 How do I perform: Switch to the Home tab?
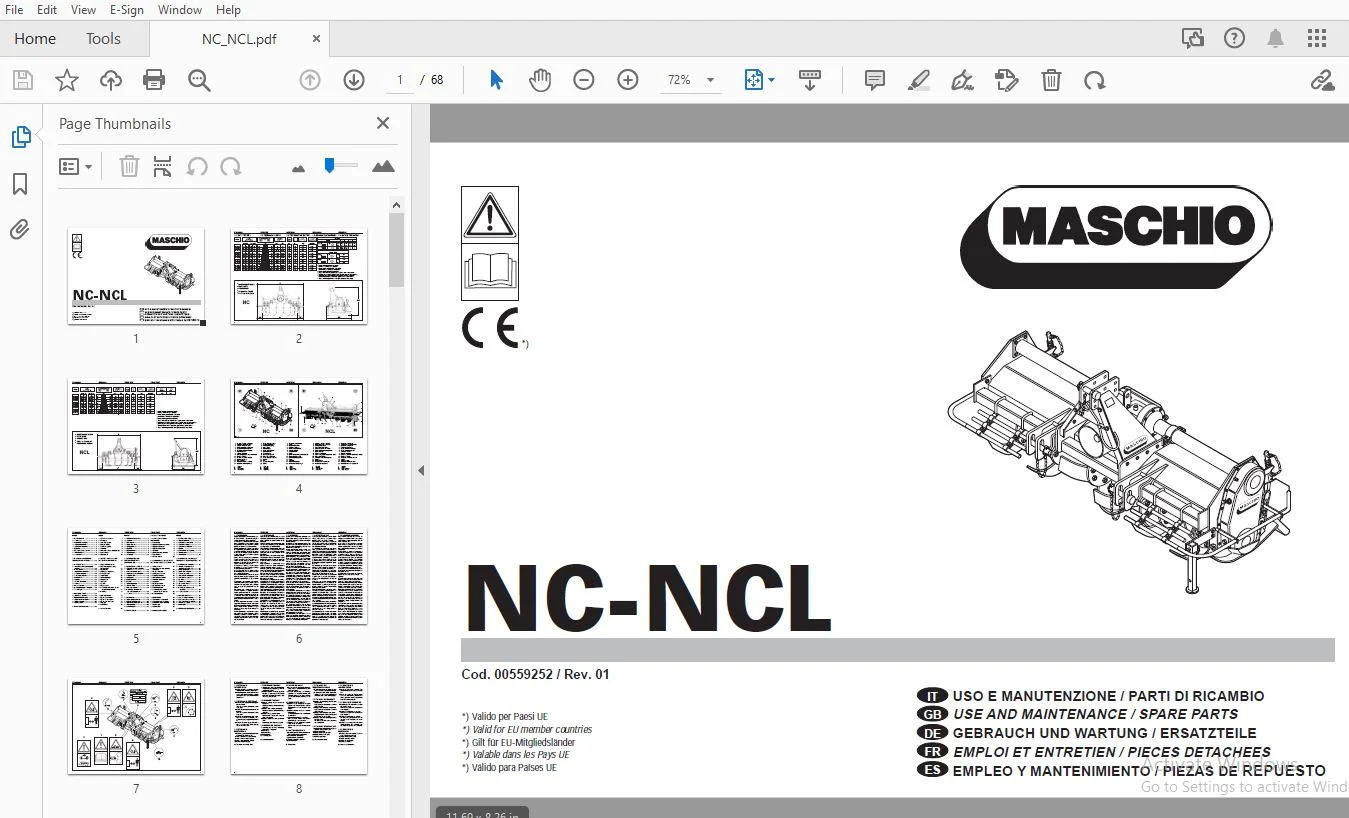coord(35,38)
